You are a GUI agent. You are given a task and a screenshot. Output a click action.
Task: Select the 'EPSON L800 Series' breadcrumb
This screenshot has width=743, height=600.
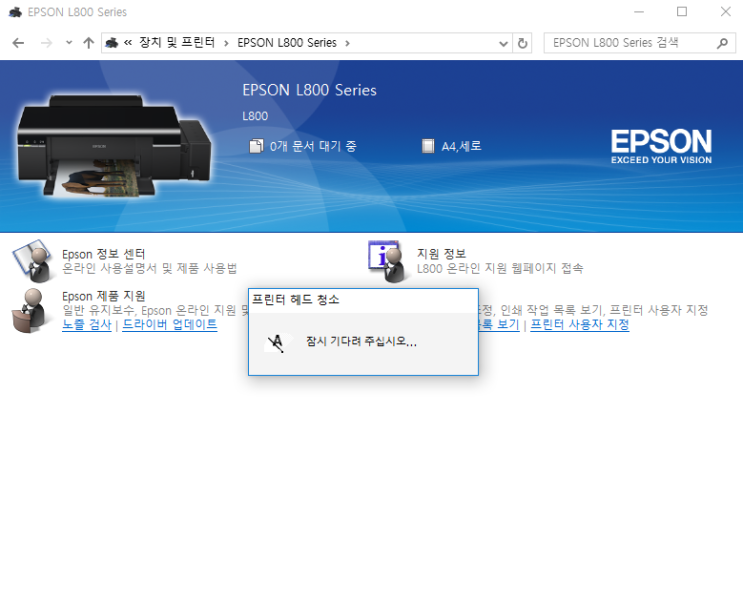[x=287, y=43]
